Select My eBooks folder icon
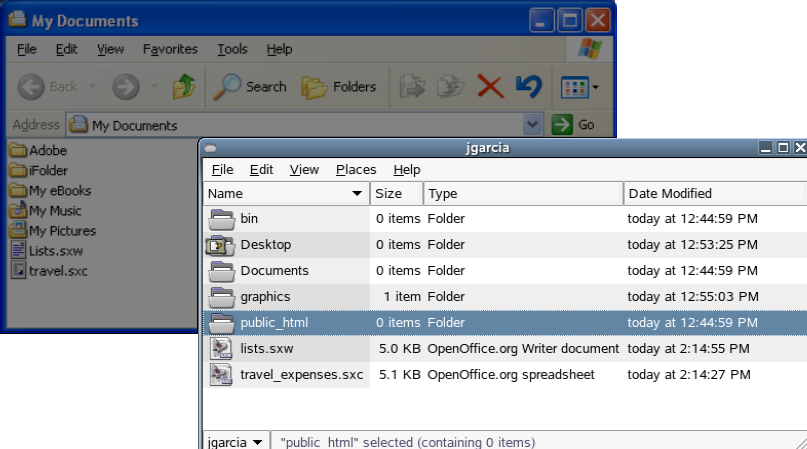This screenshot has width=807, height=449. point(18,190)
